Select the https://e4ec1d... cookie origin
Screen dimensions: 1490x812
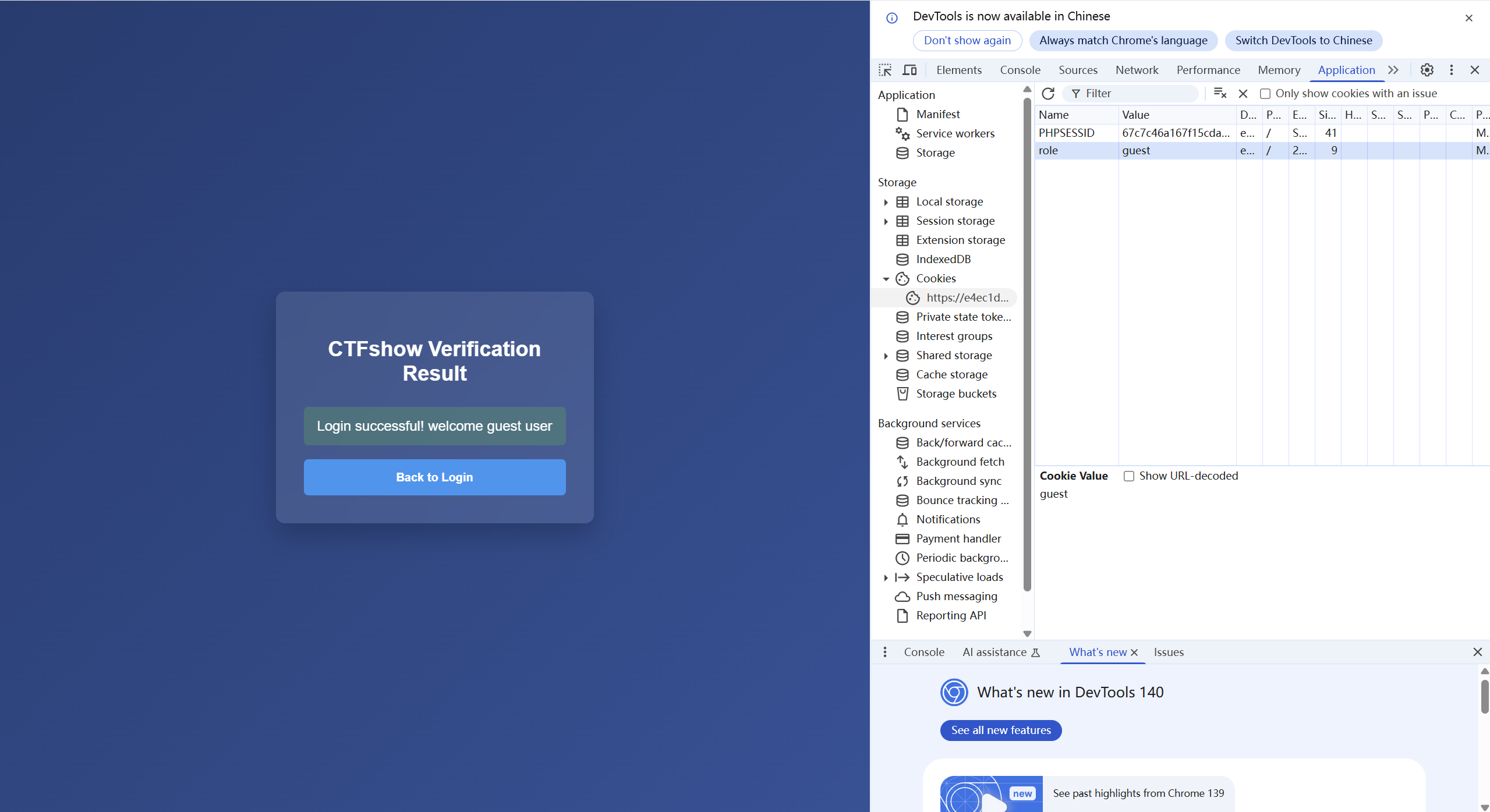pyautogui.click(x=967, y=298)
